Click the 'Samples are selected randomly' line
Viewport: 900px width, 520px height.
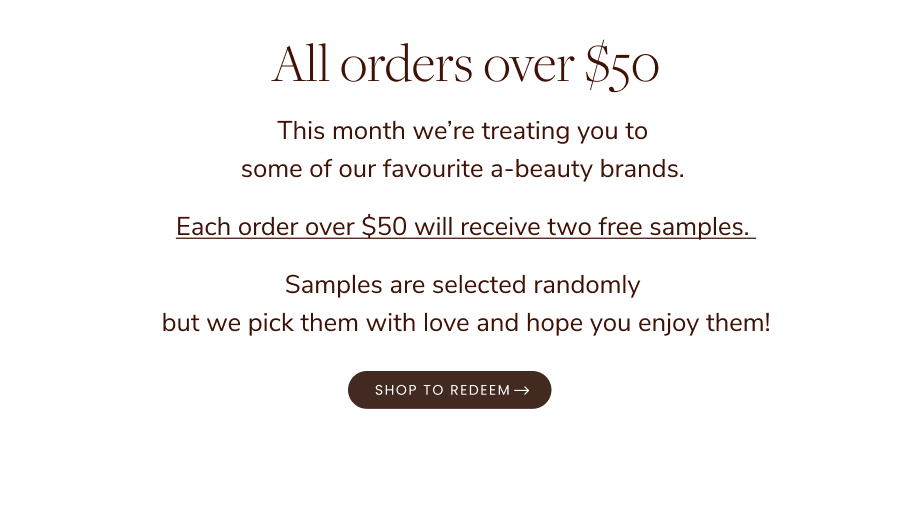pyautogui.click(x=463, y=285)
